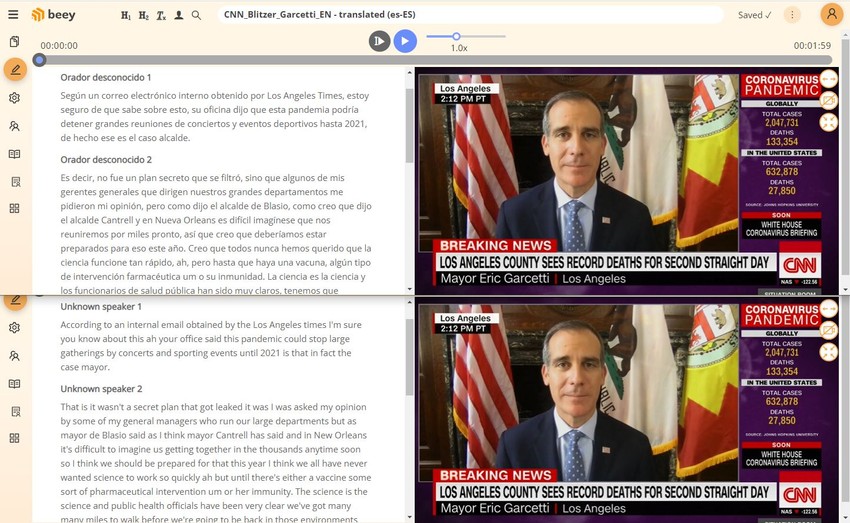Adjust the 1.0x playback speed slider
The image size is (850, 523).
(456, 36)
